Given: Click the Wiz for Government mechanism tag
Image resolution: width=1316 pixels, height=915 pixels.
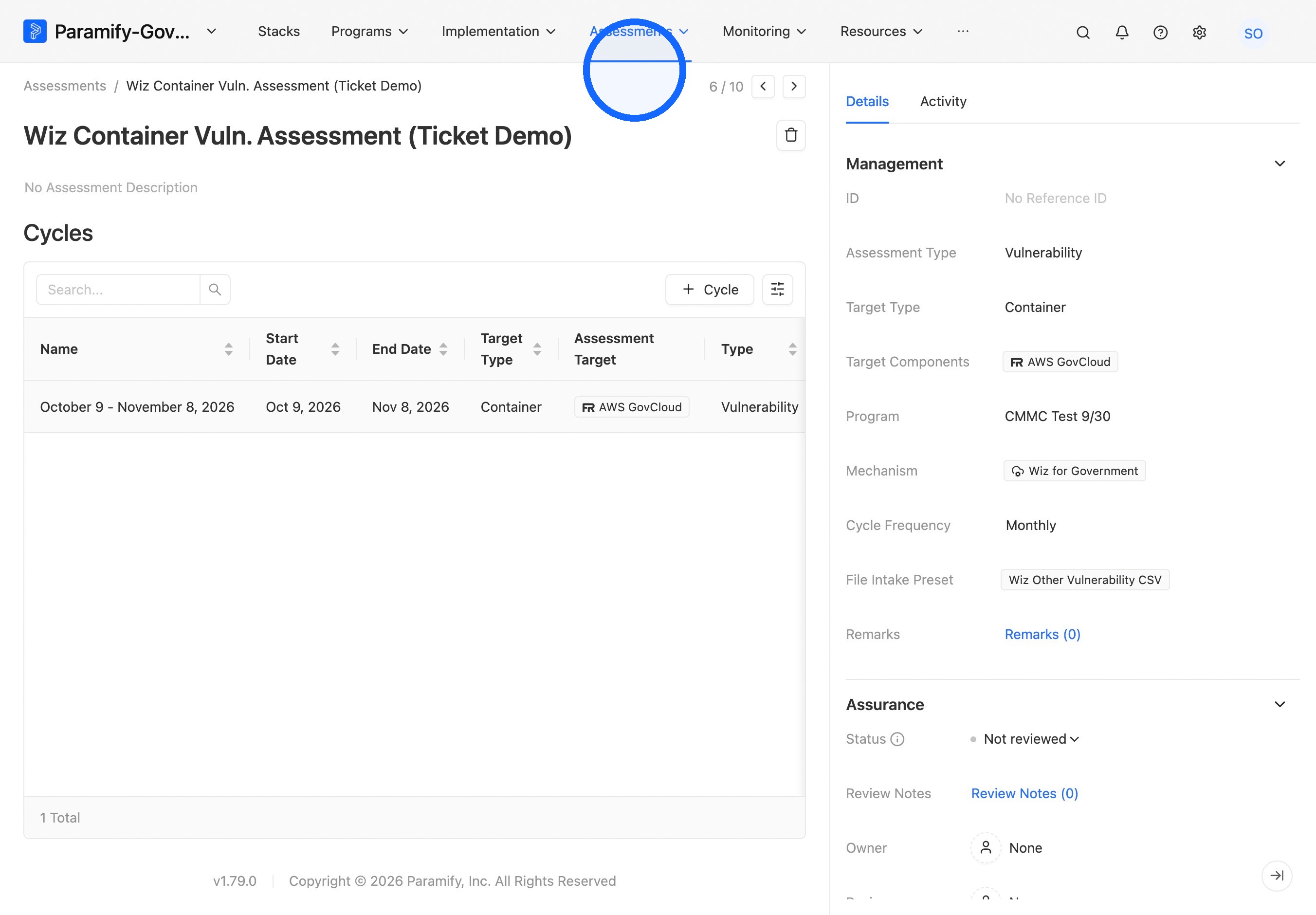Looking at the screenshot, I should click(x=1075, y=471).
